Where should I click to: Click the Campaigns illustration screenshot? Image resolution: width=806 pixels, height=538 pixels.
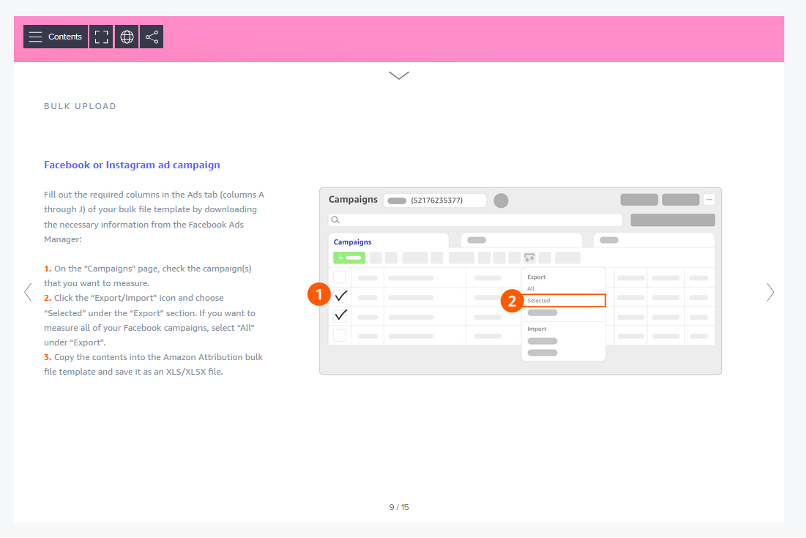pyautogui.click(x=520, y=281)
